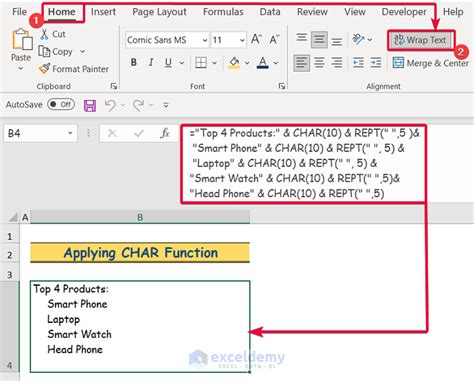
Task: Align text right
Action: pyautogui.click(x=337, y=63)
